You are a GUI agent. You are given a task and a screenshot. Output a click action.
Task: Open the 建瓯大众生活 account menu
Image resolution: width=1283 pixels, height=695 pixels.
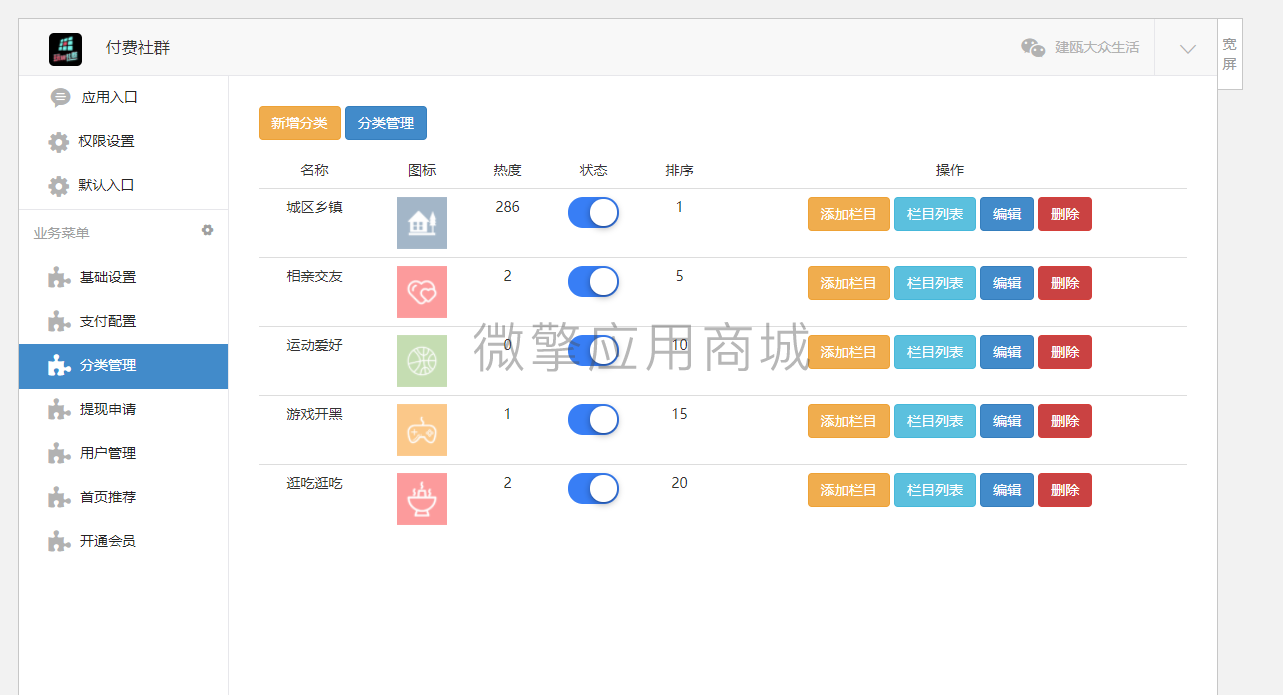[x=1097, y=48]
